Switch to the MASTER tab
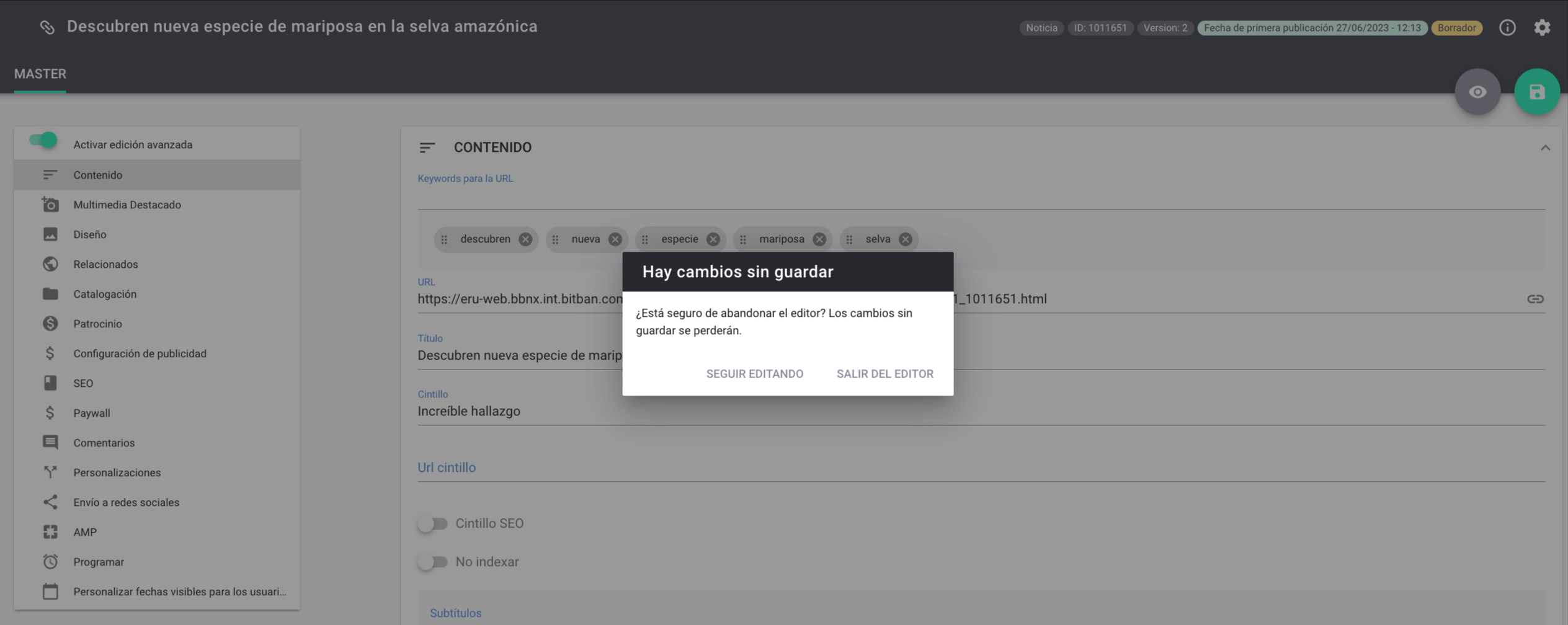The image size is (1568, 625). coord(40,74)
